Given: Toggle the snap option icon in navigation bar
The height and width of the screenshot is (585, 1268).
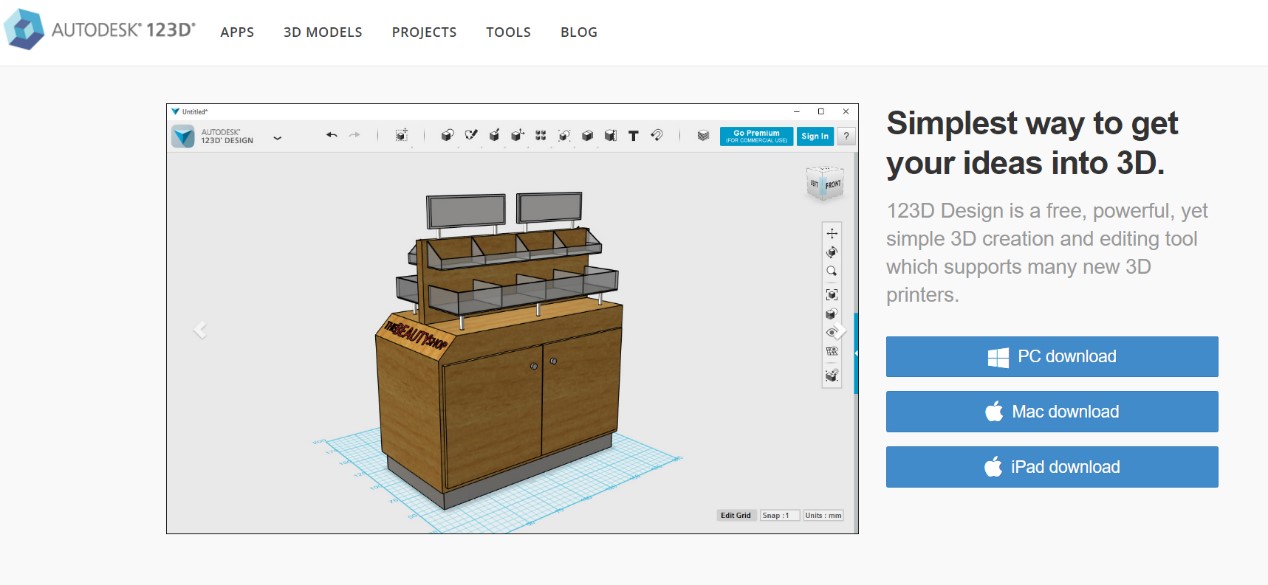Looking at the screenshot, I should click(831, 375).
